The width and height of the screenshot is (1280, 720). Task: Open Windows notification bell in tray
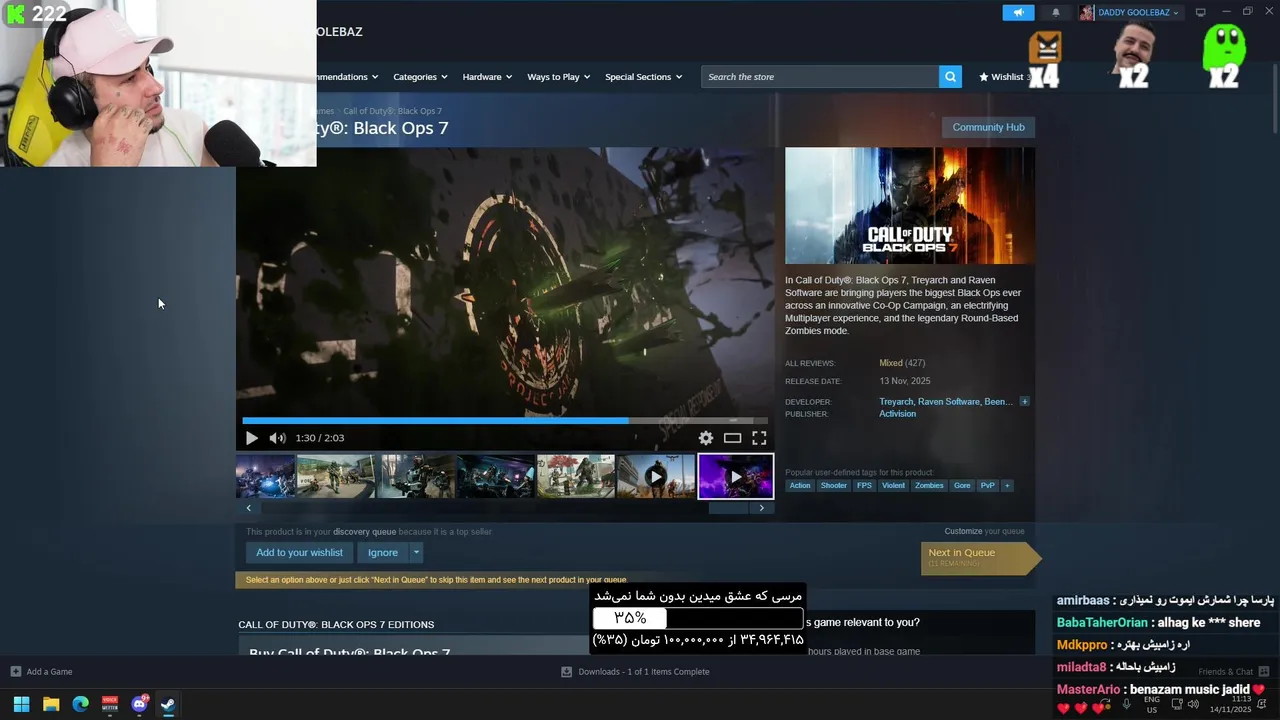1261,704
